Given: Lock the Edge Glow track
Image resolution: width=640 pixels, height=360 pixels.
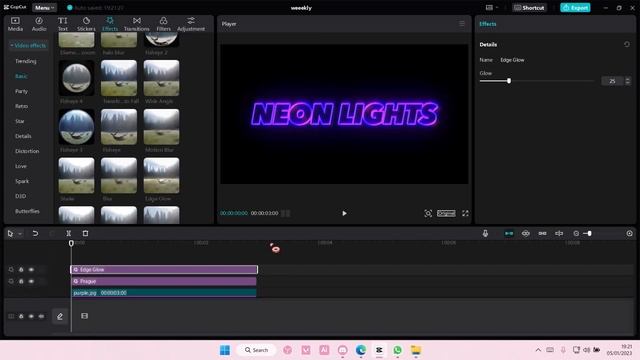Looking at the screenshot, I should (x=21, y=269).
